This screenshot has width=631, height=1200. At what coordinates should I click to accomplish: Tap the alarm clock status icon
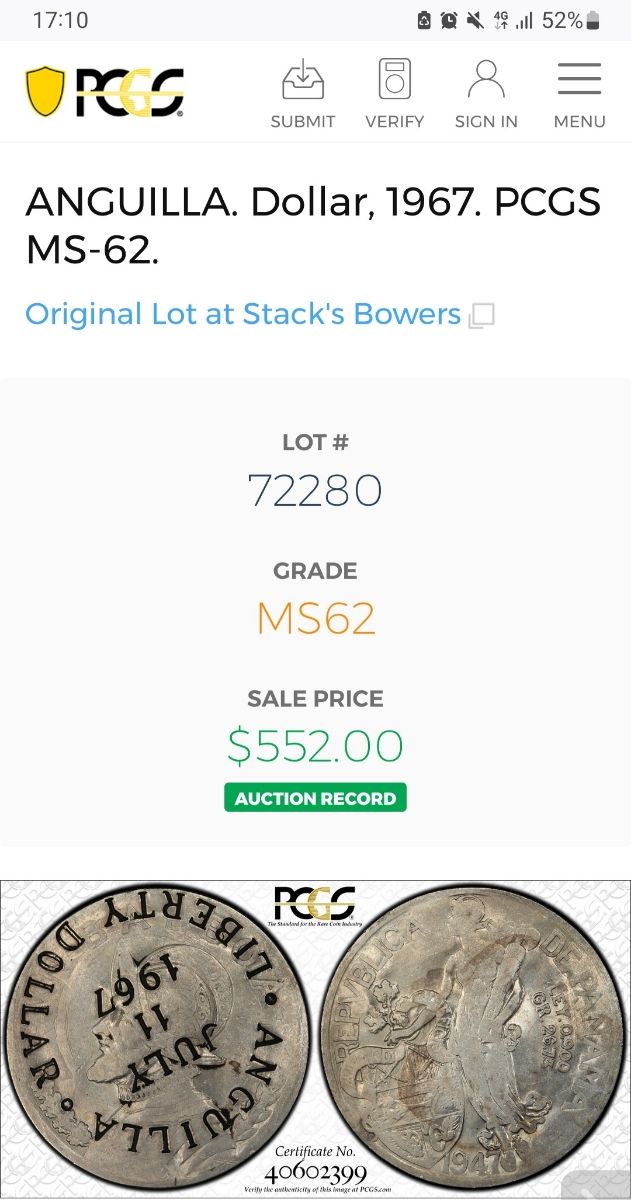(x=449, y=20)
